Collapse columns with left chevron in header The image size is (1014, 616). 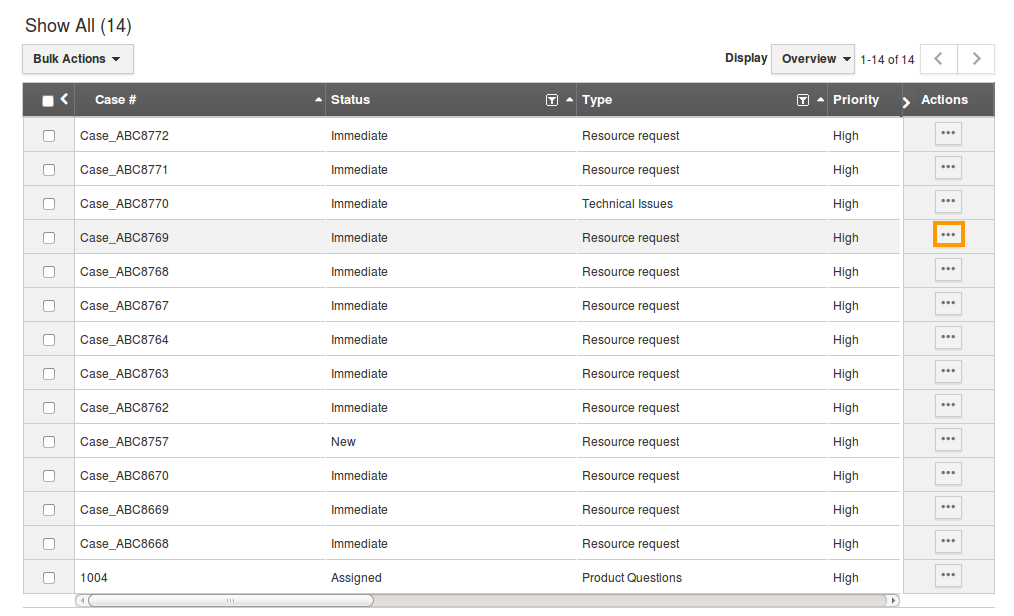[x=64, y=99]
